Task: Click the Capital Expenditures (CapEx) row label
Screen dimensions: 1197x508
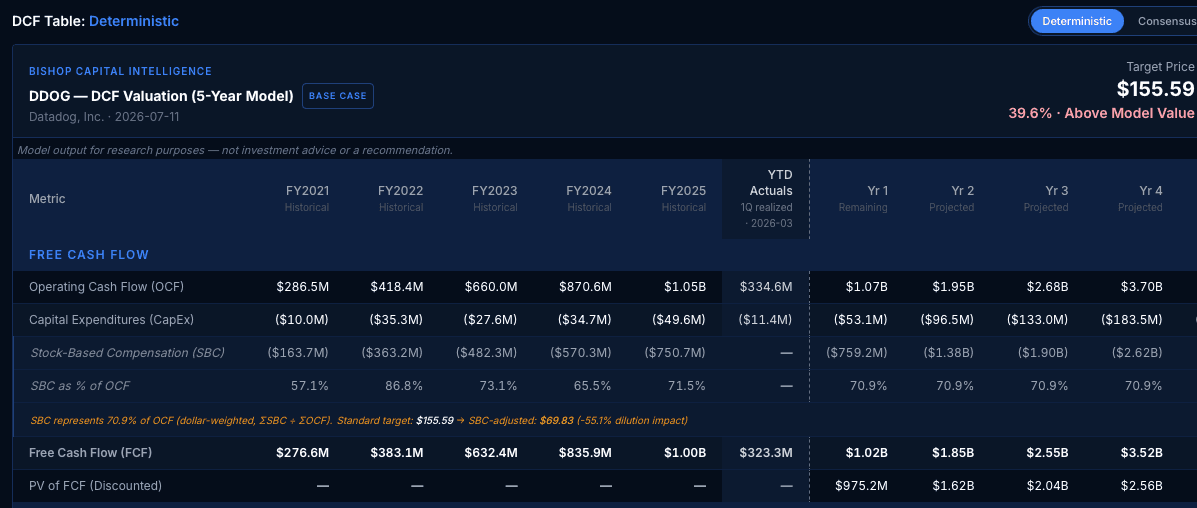Action: [x=111, y=320]
